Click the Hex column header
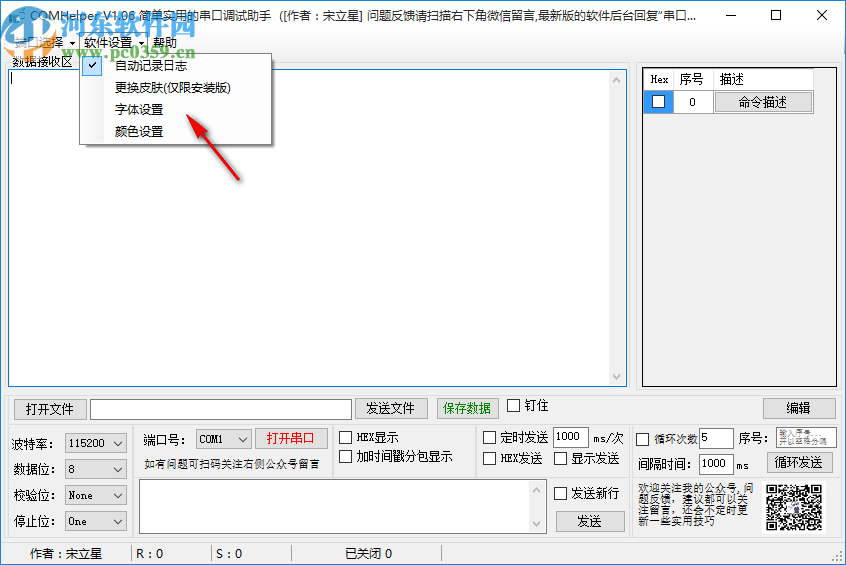 (x=659, y=80)
